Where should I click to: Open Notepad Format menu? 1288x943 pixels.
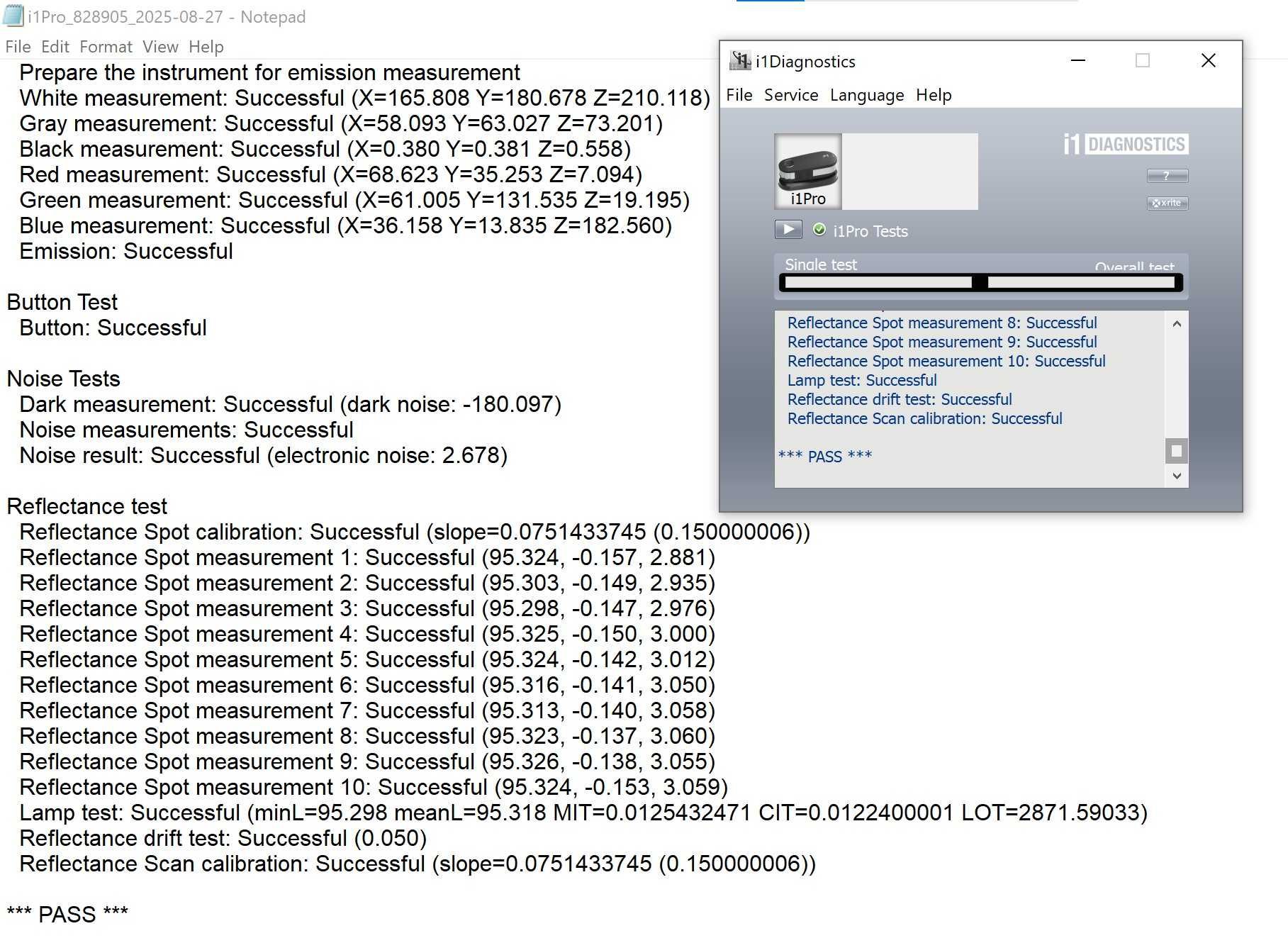106,47
